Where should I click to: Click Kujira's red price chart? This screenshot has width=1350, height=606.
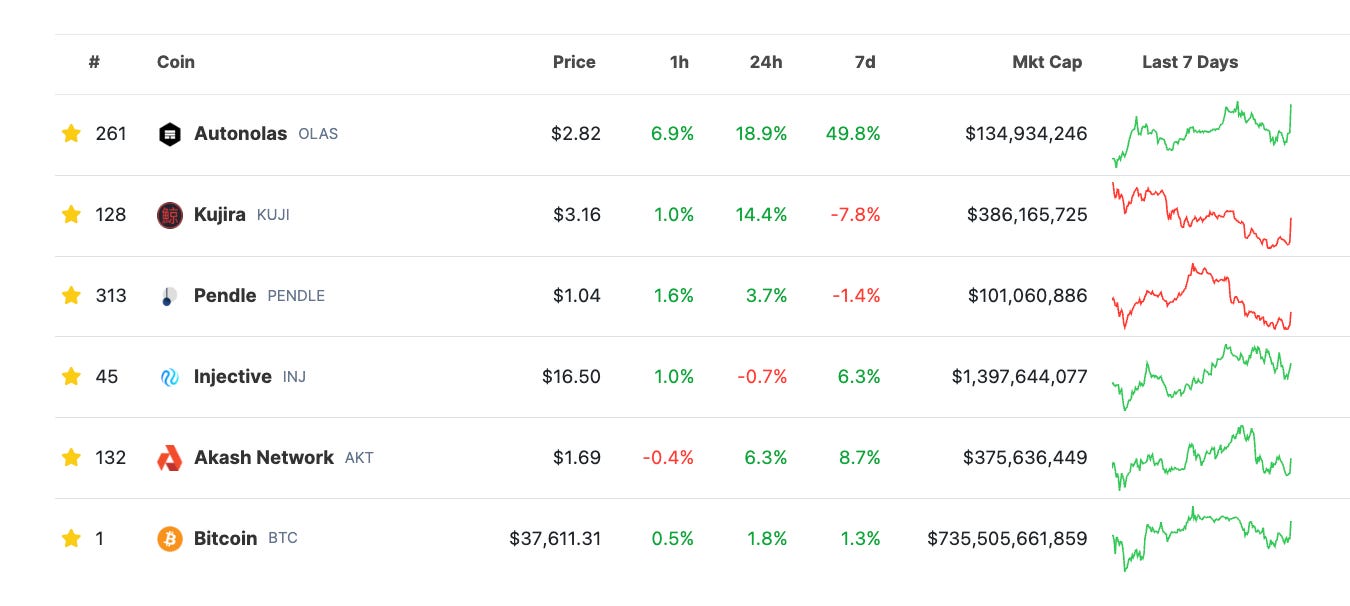click(x=1200, y=214)
